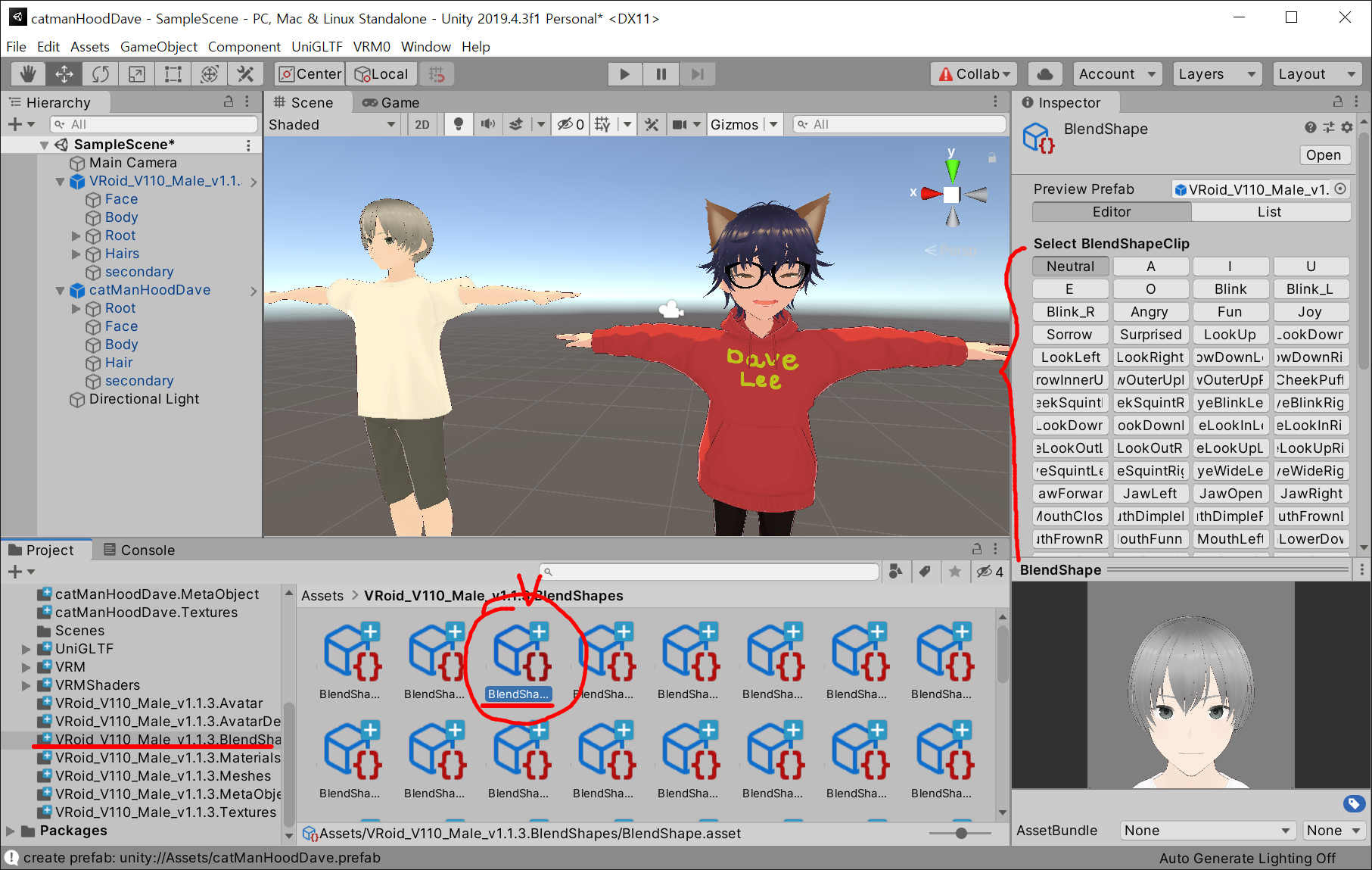1372x870 pixels.
Task: Toggle Center pivot mode
Action: [310, 74]
